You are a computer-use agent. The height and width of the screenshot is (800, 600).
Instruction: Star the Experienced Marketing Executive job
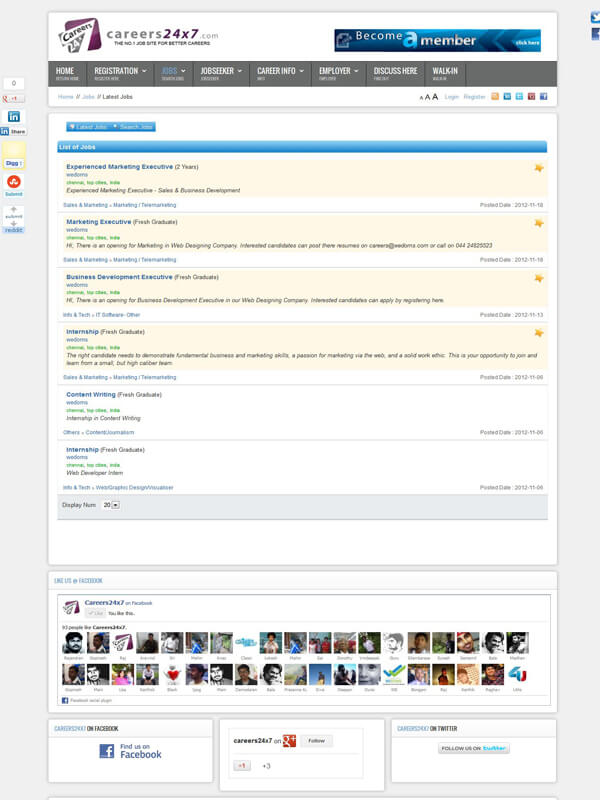[539, 168]
